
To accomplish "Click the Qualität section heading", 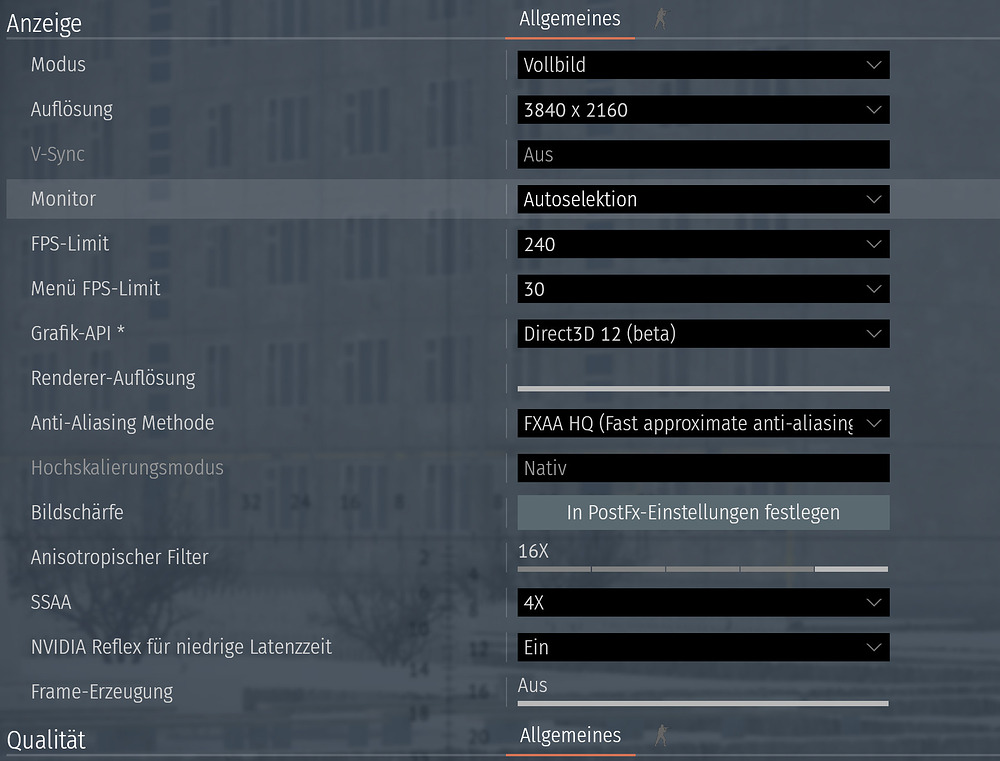I will tap(46, 740).
